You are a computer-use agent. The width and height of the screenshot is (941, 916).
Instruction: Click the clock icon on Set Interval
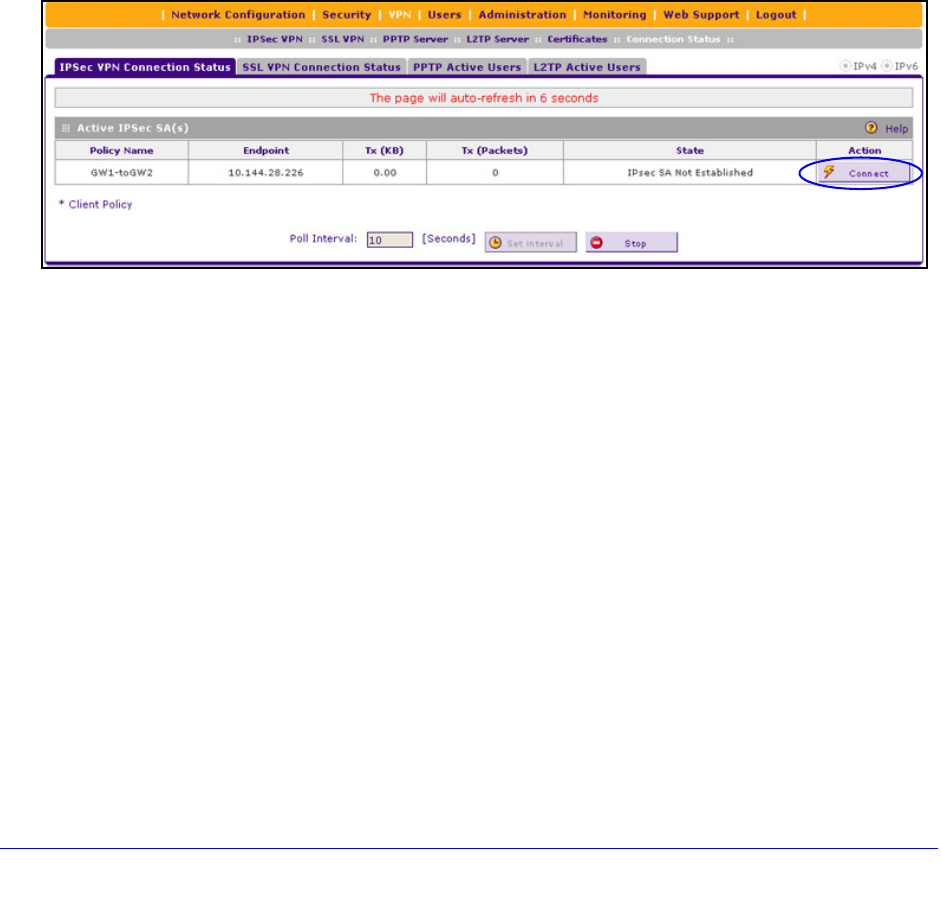click(x=495, y=243)
